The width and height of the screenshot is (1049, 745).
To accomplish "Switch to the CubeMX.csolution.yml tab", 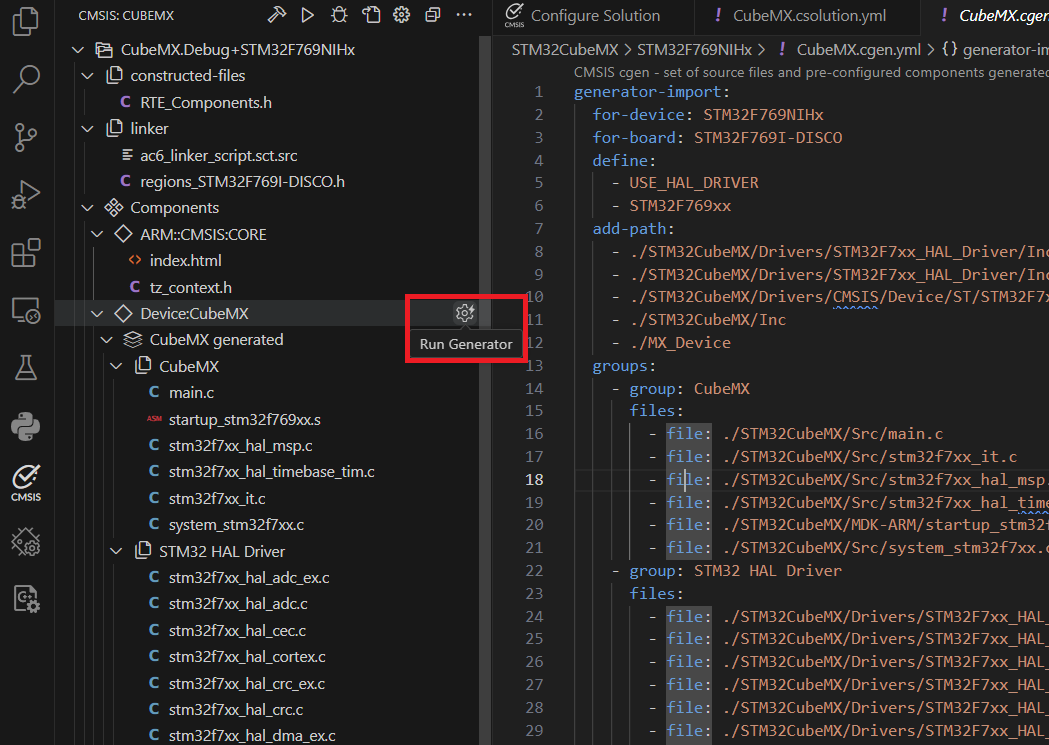I will [807, 15].
